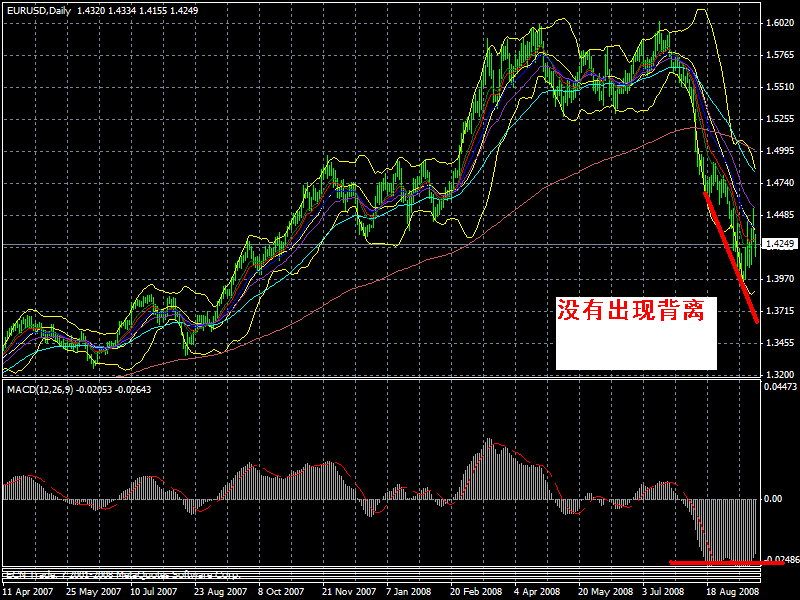The image size is (800, 600).
Task: Click price scale value 1.5765
Action: click(x=780, y=55)
